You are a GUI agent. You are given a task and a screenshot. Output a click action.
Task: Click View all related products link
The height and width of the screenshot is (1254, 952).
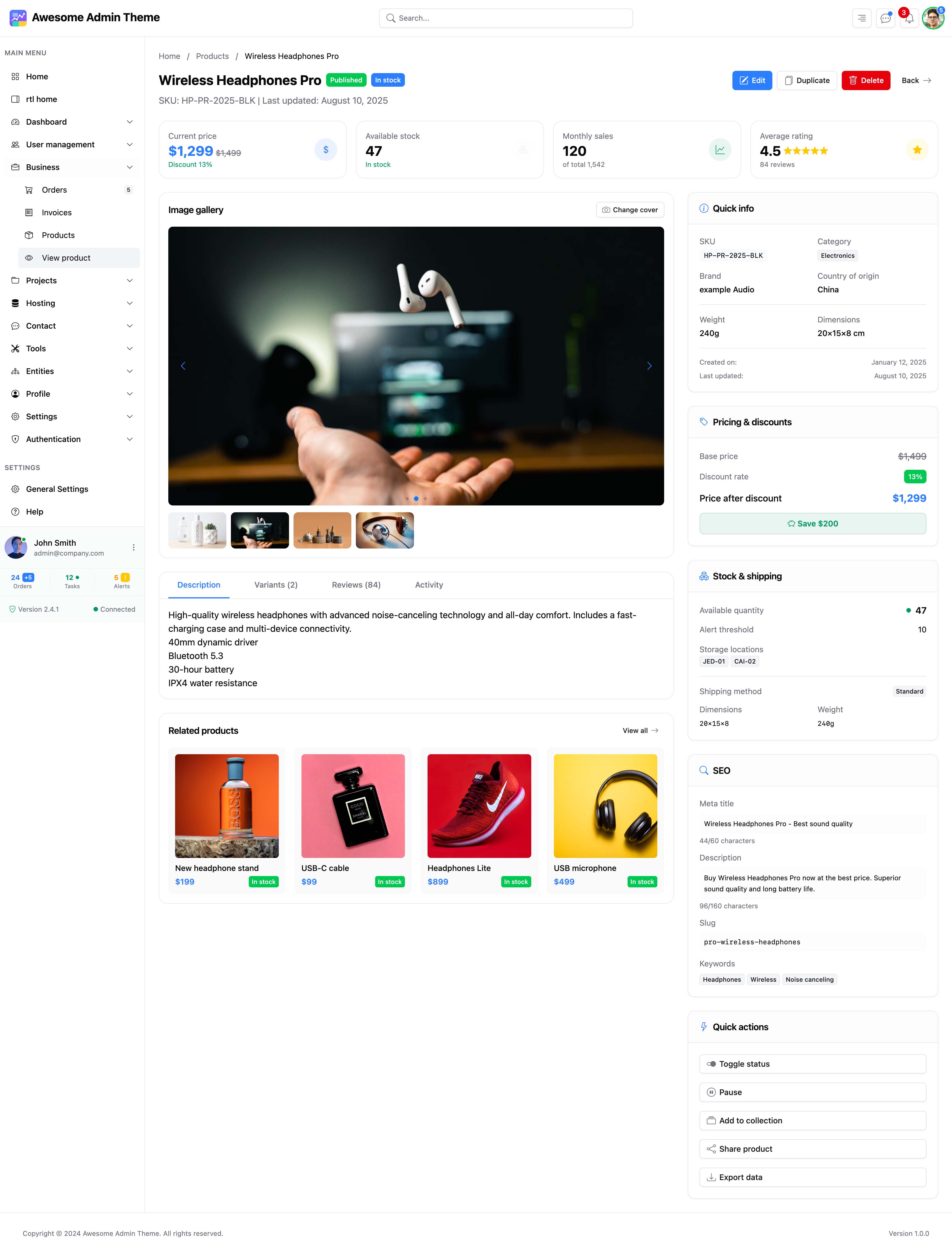(x=641, y=731)
